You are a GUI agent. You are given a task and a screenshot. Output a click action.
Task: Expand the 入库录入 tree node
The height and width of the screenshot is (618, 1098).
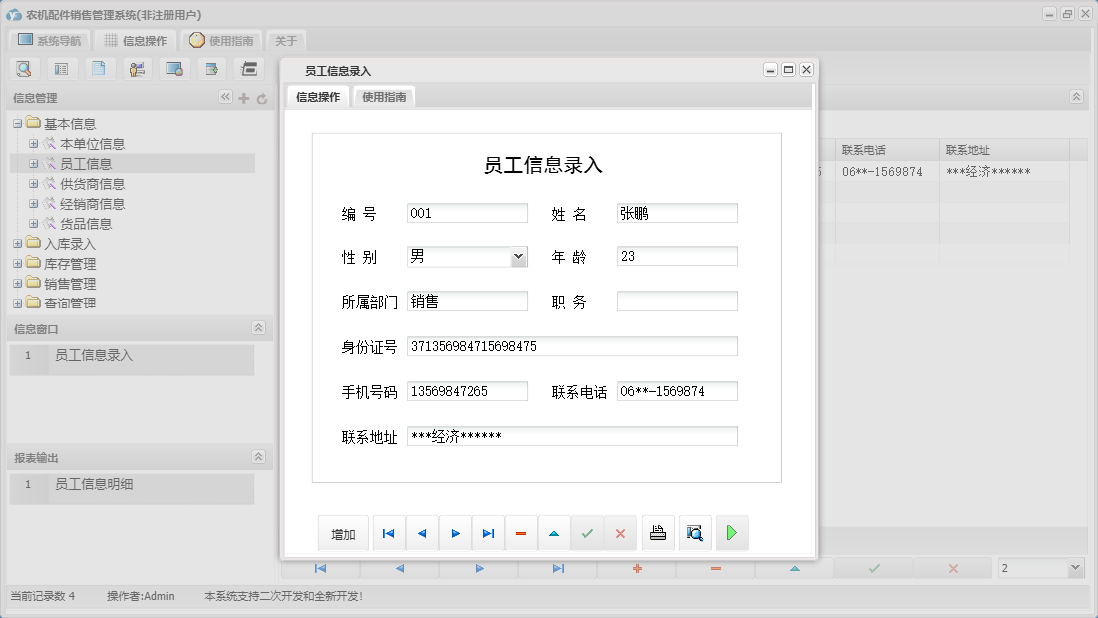pos(19,243)
